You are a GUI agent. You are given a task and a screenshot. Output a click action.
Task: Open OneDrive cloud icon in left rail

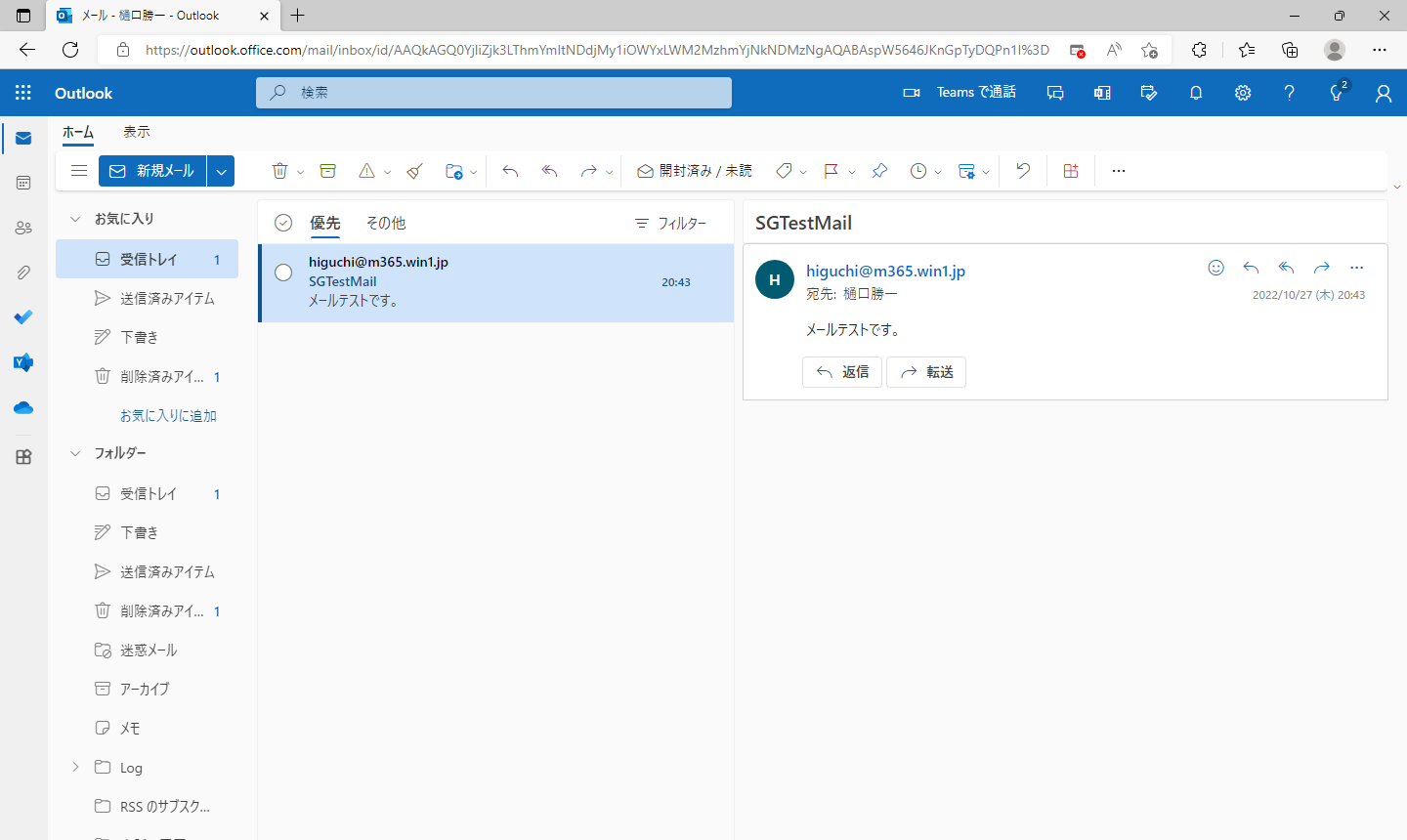[23, 407]
